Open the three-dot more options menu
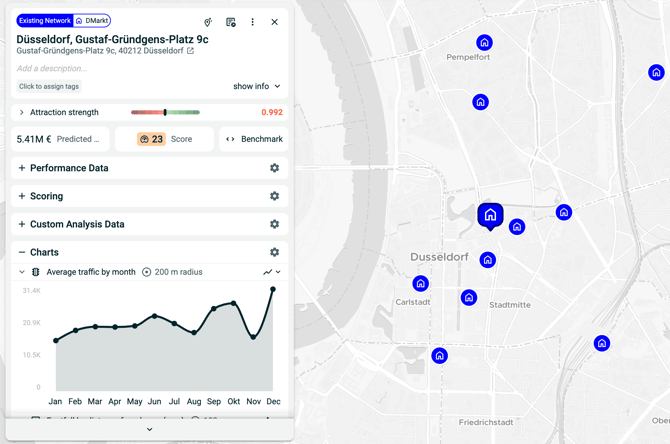 click(253, 22)
